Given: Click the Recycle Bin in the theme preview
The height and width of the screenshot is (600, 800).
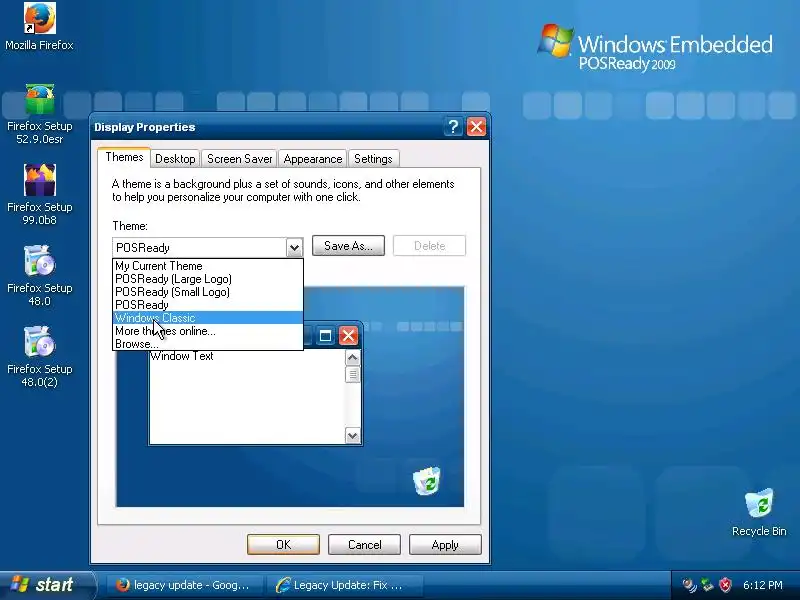Looking at the screenshot, I should (x=427, y=481).
